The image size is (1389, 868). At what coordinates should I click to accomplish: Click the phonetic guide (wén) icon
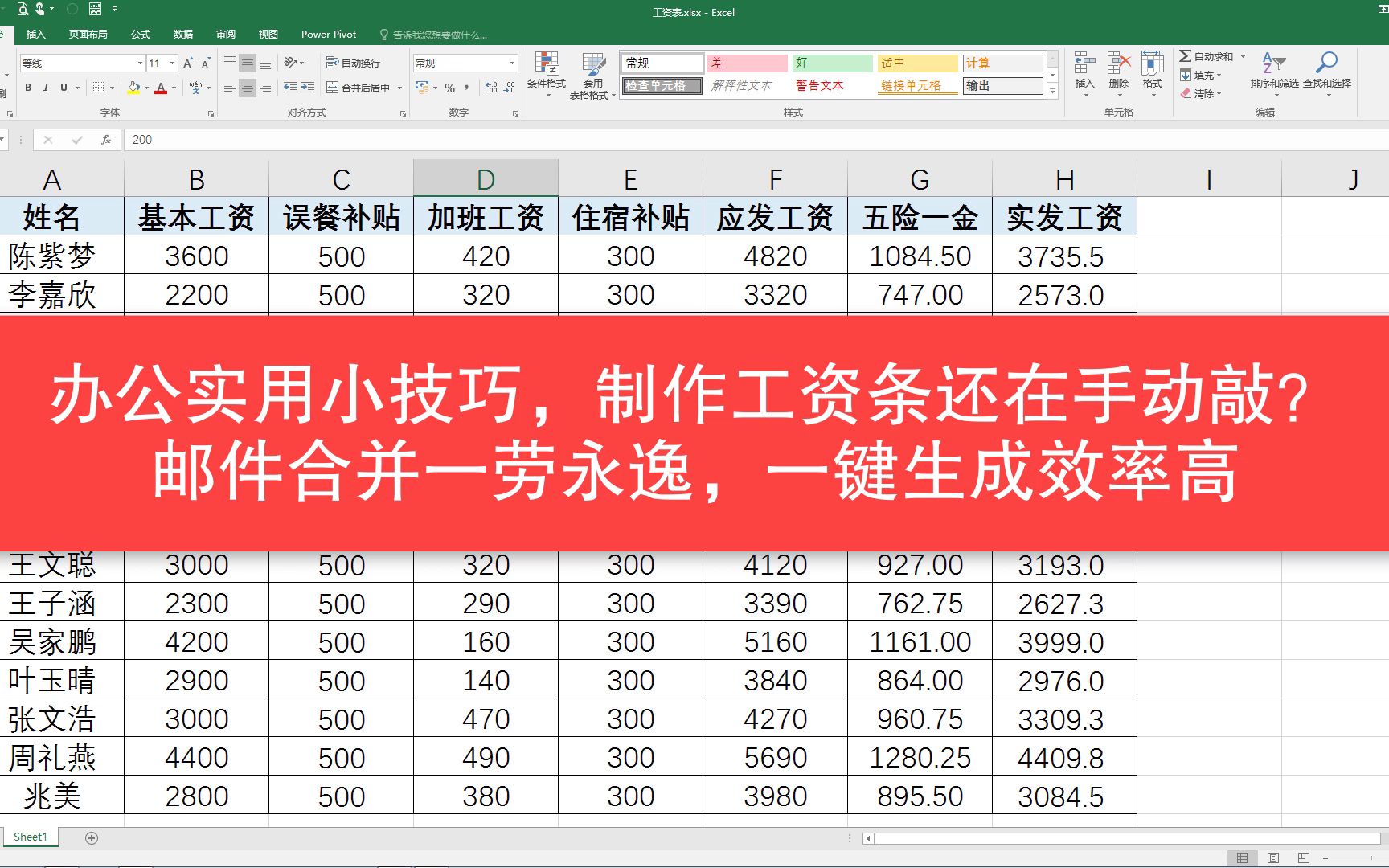[196, 88]
